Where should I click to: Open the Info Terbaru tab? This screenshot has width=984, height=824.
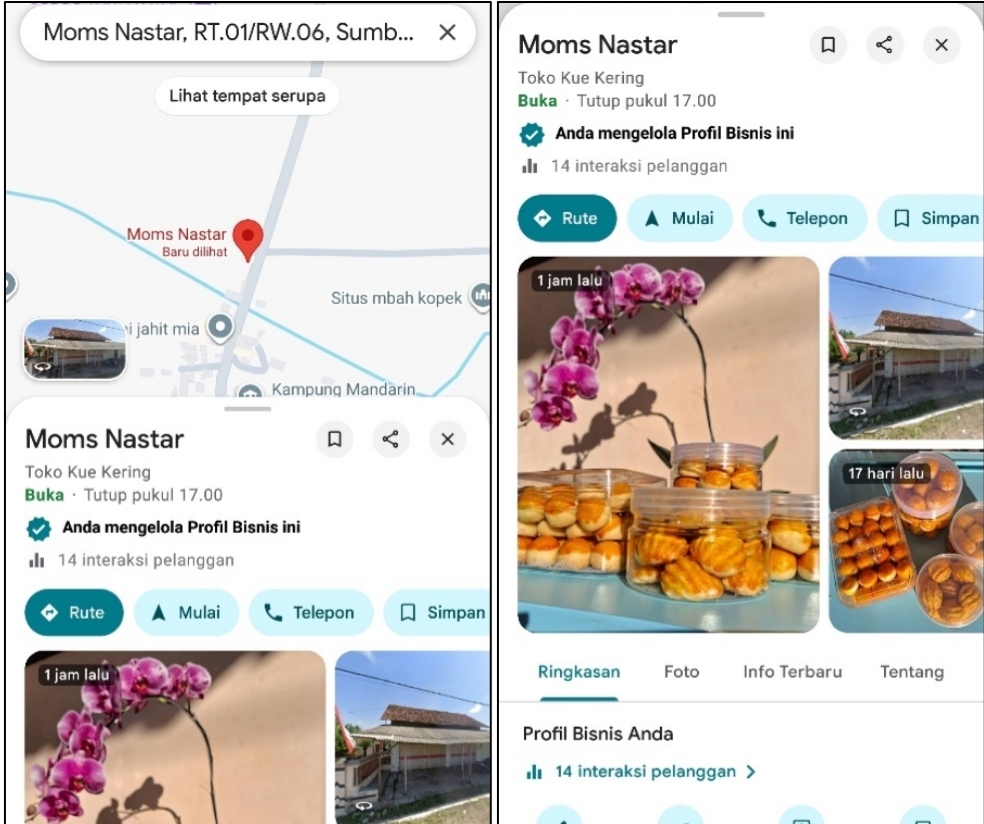793,672
